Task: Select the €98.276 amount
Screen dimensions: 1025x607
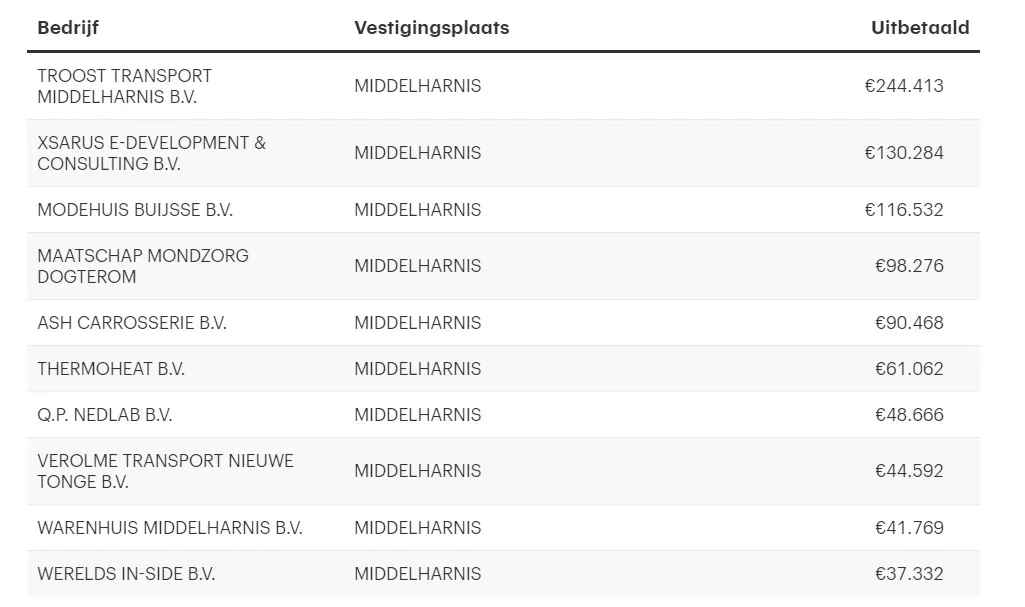Action: pos(909,266)
